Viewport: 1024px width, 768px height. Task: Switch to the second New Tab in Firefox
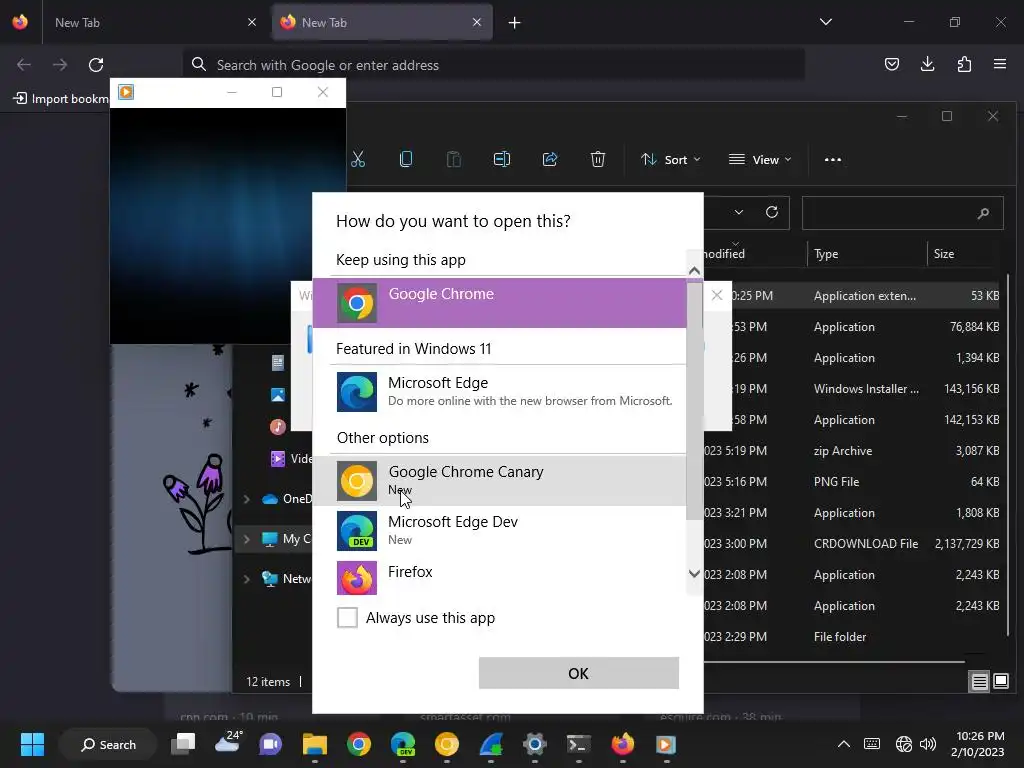pyautogui.click(x=382, y=22)
